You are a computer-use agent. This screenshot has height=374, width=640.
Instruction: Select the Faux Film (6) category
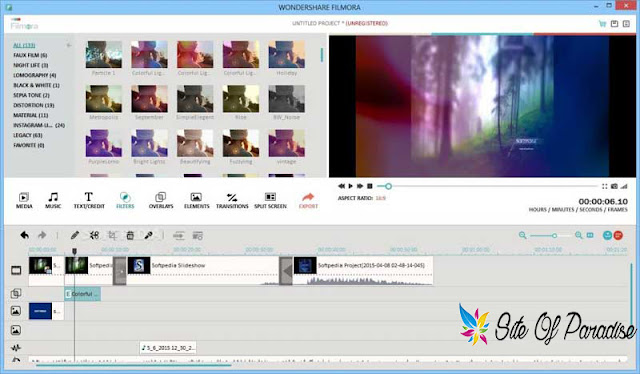click(30, 55)
